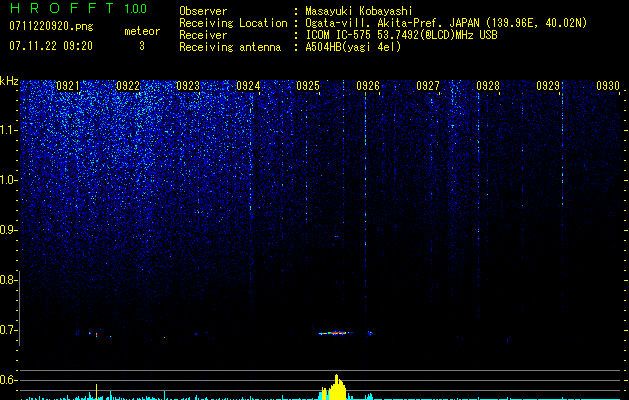Click the small echo blob just after 0926
This screenshot has width=629, height=400.
pos(370,333)
